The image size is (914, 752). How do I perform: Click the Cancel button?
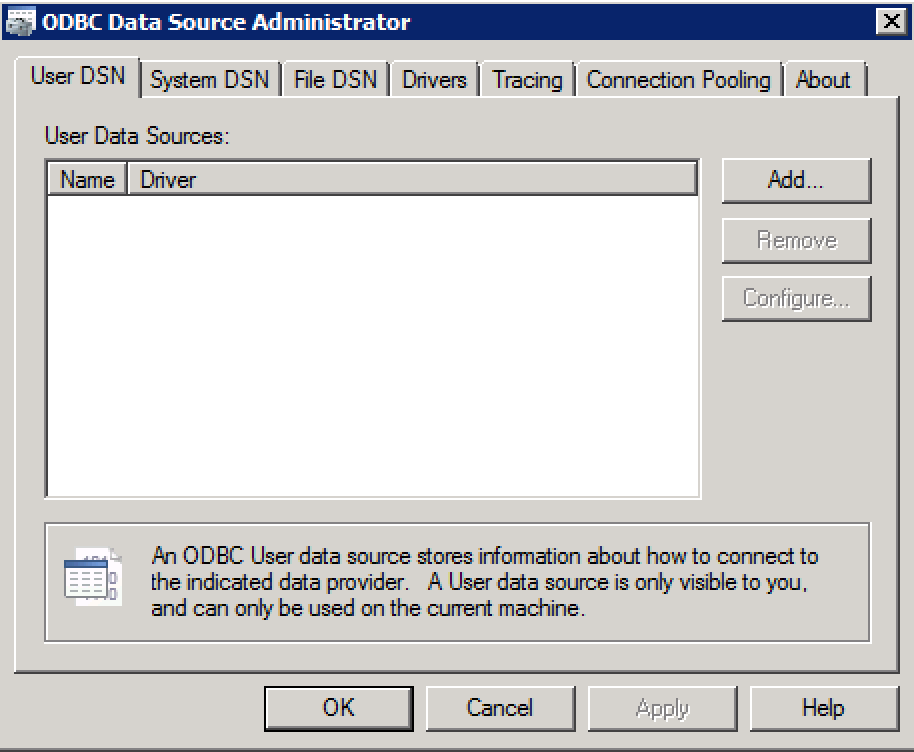click(x=500, y=708)
